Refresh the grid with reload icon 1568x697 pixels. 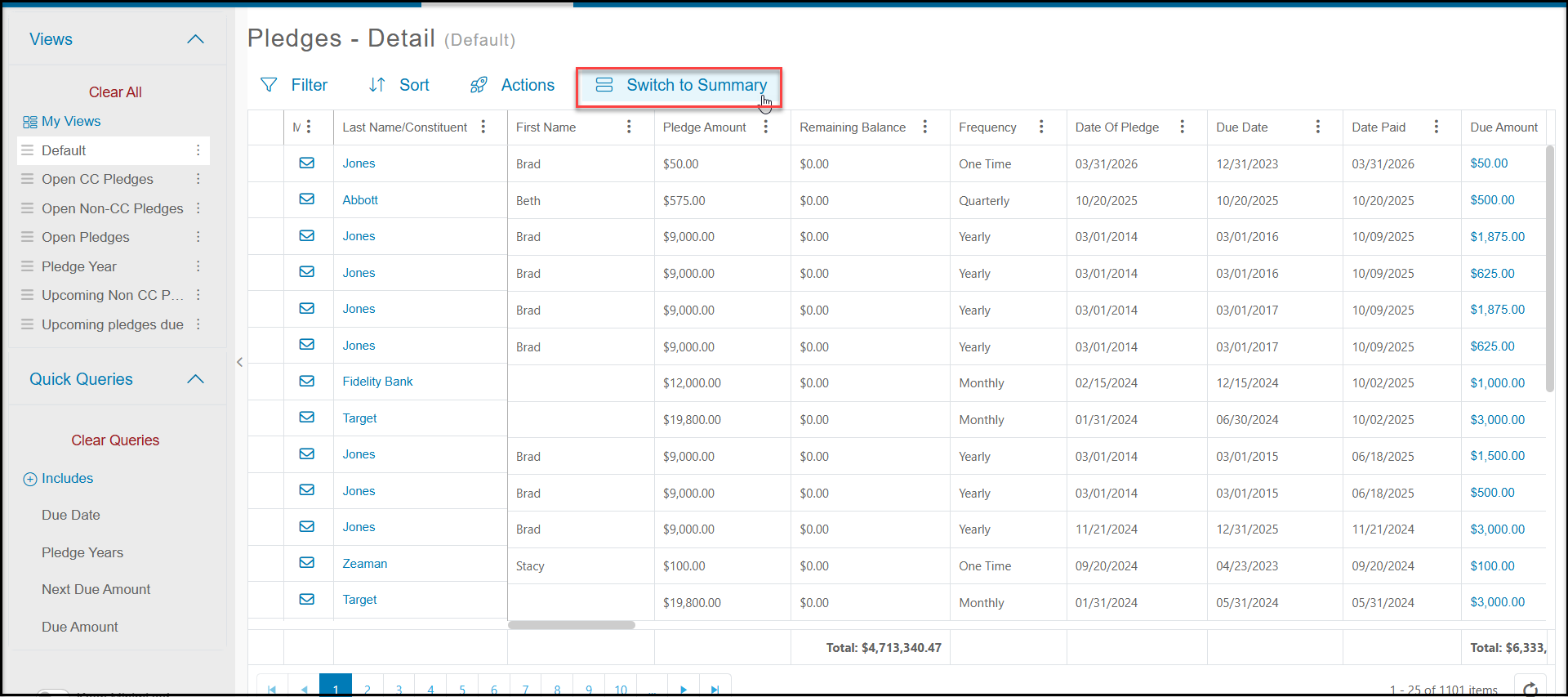click(x=1530, y=688)
